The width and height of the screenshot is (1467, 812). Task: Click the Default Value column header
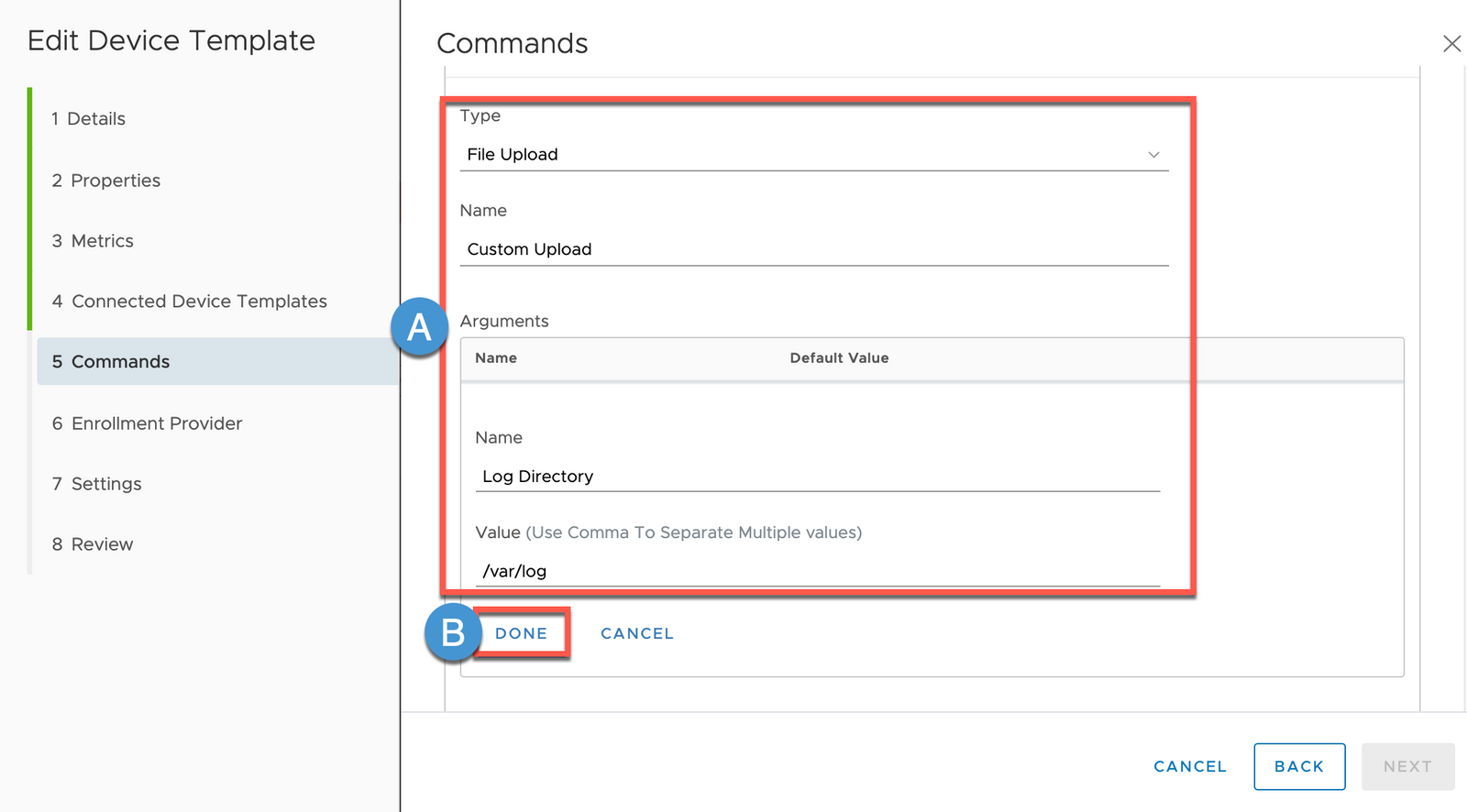pos(839,358)
